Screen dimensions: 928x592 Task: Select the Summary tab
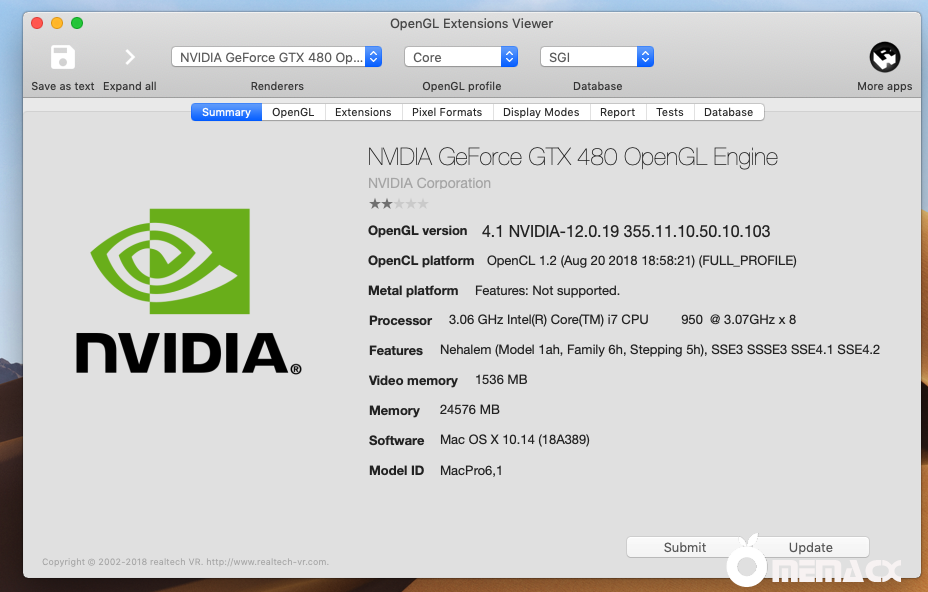tap(226, 112)
